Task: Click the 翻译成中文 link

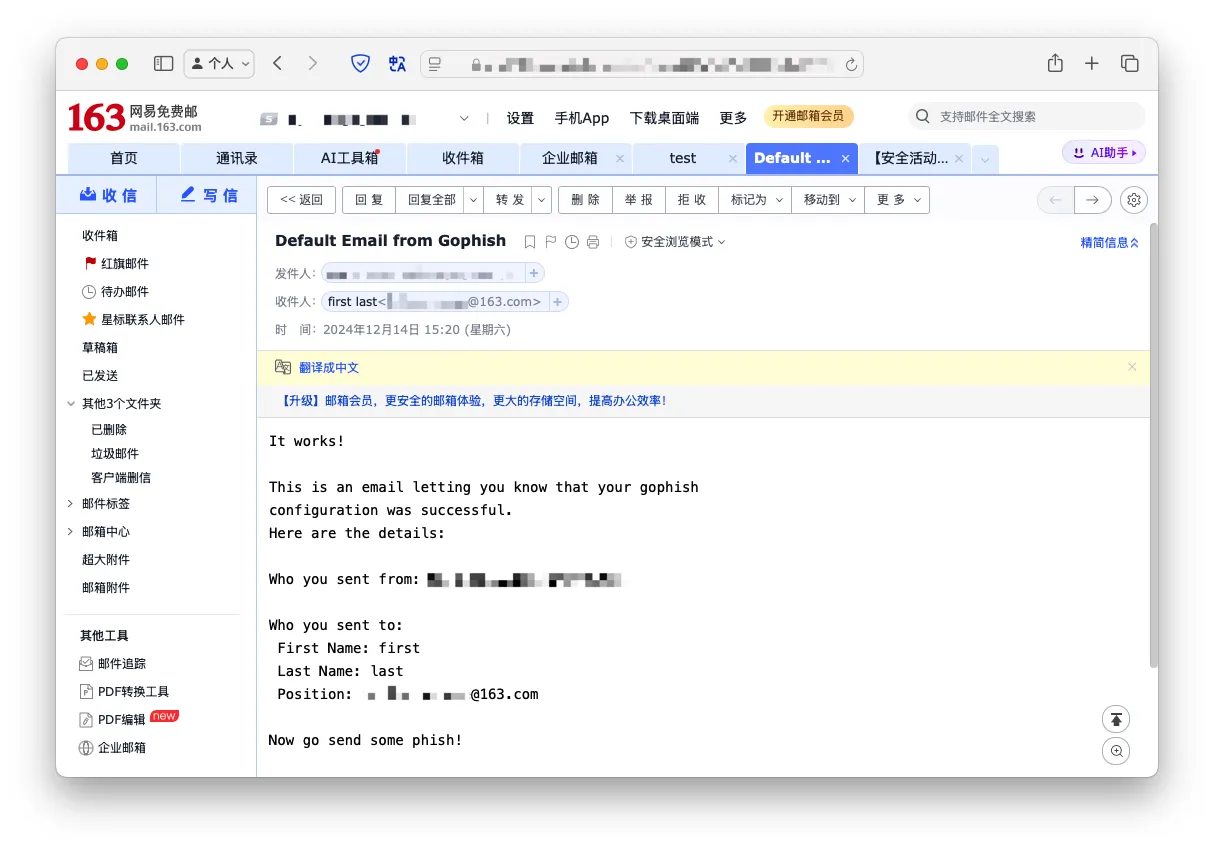Action: (x=329, y=367)
